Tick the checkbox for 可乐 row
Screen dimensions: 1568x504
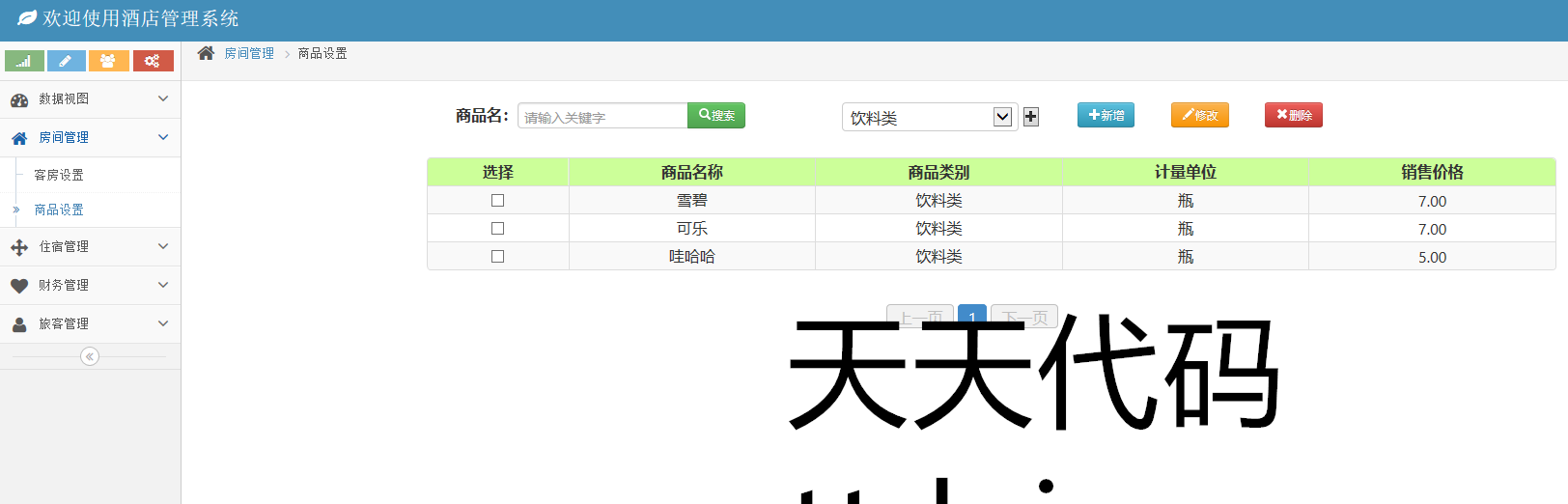pyautogui.click(x=497, y=229)
